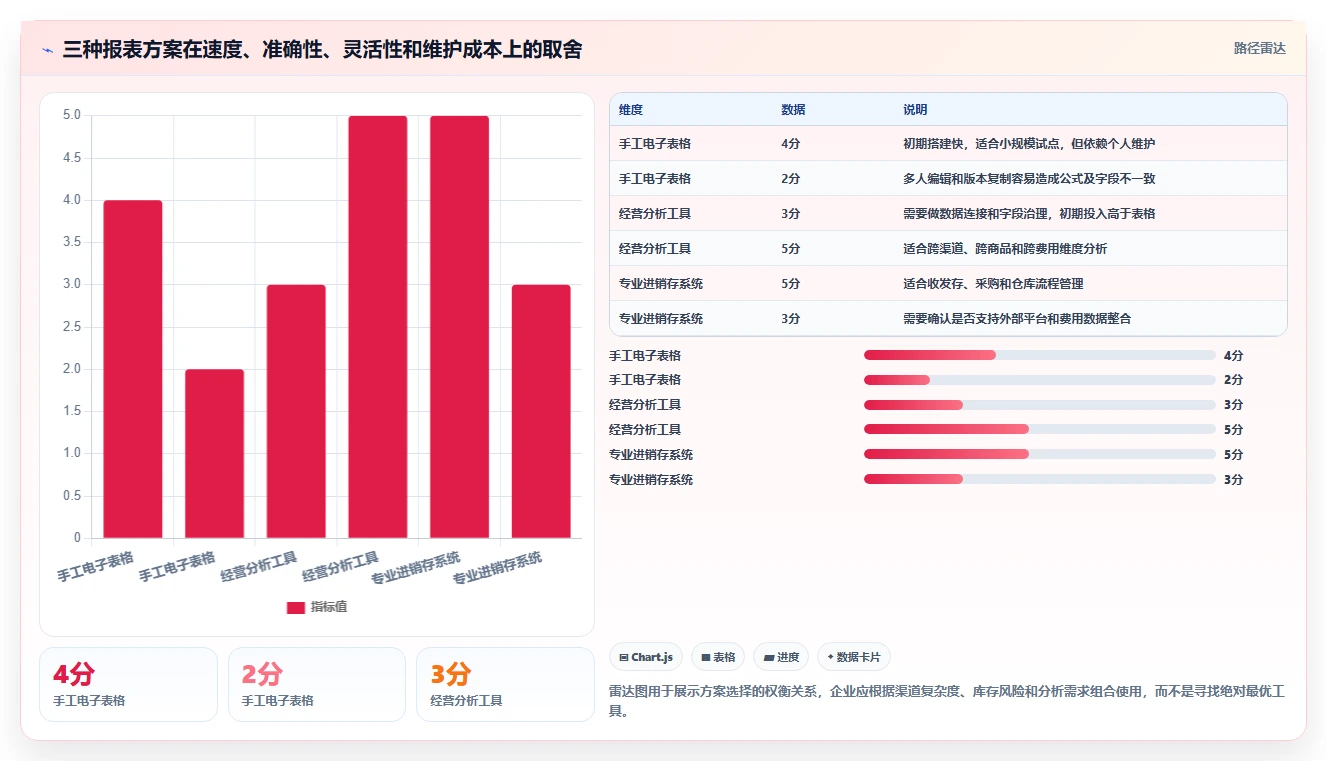The image size is (1327, 761).
Task: Open the 2分 手工电子表格 summary card
Action: pos(317,684)
